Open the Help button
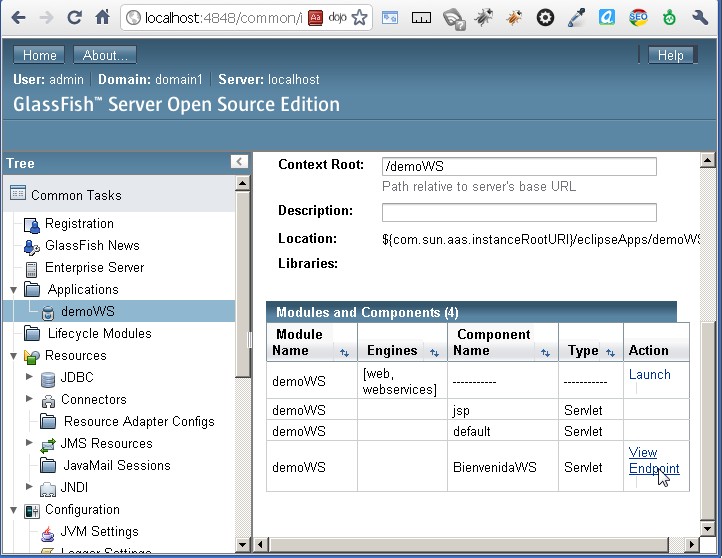This screenshot has height=558, width=722. [670, 55]
